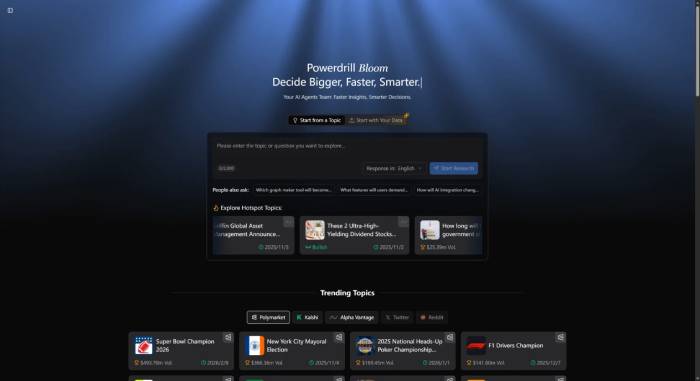Choose suggestion 'Which graph maker tool will become...'
Image resolution: width=700 pixels, height=381 pixels.
coord(293,190)
